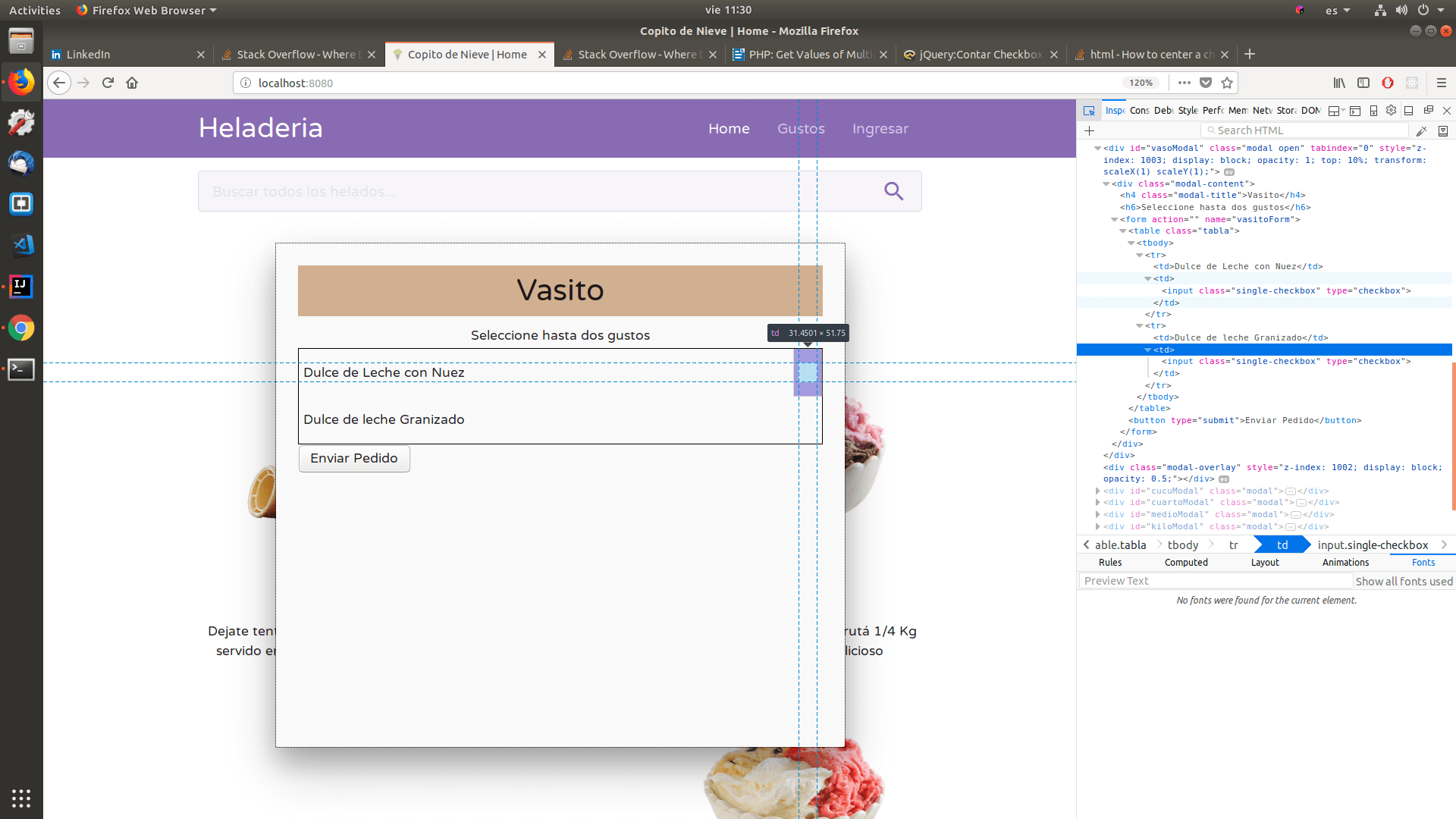Check the Dulce de leche Granizado checkbox
The image size is (1456, 819).
click(808, 419)
